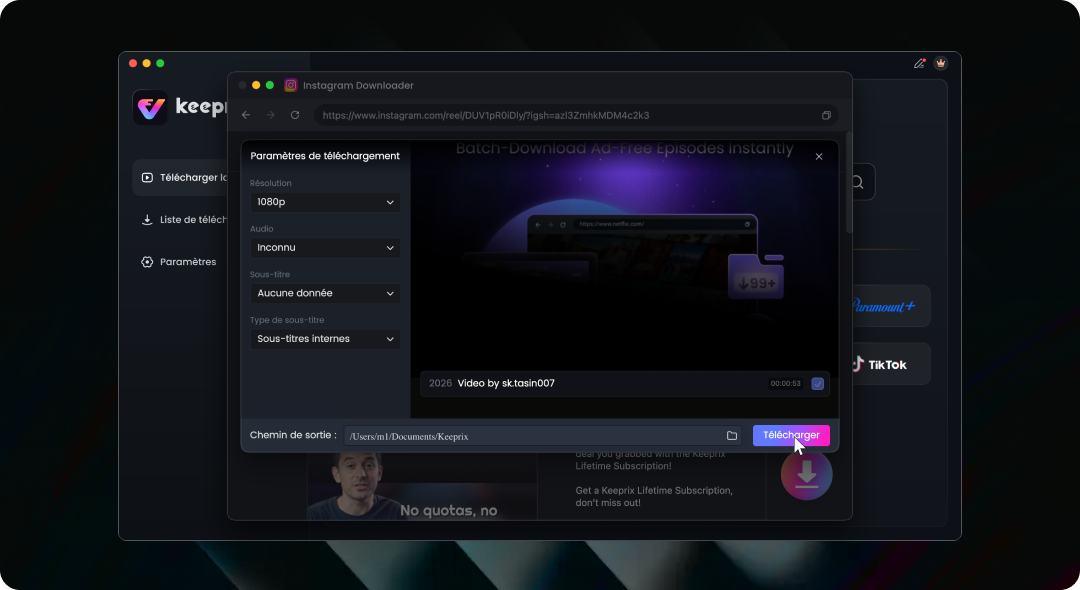Open the output folder browse icon
Viewport: 1080px width, 590px height.
coord(731,436)
